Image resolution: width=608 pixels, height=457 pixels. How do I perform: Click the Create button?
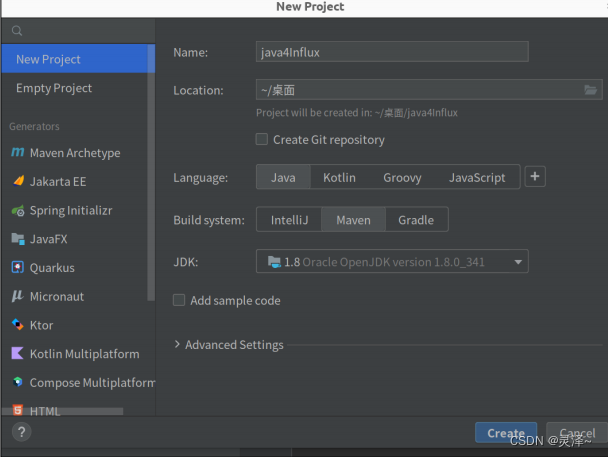tap(506, 433)
